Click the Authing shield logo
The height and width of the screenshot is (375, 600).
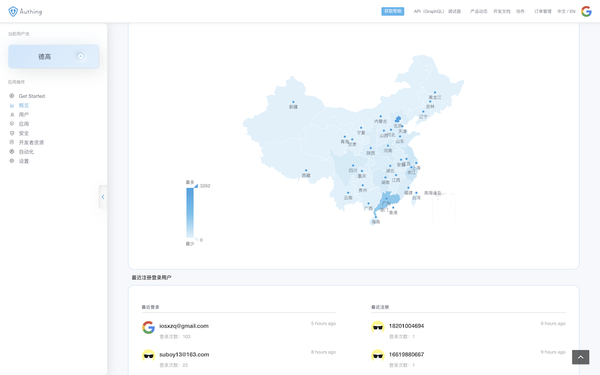click(13, 11)
